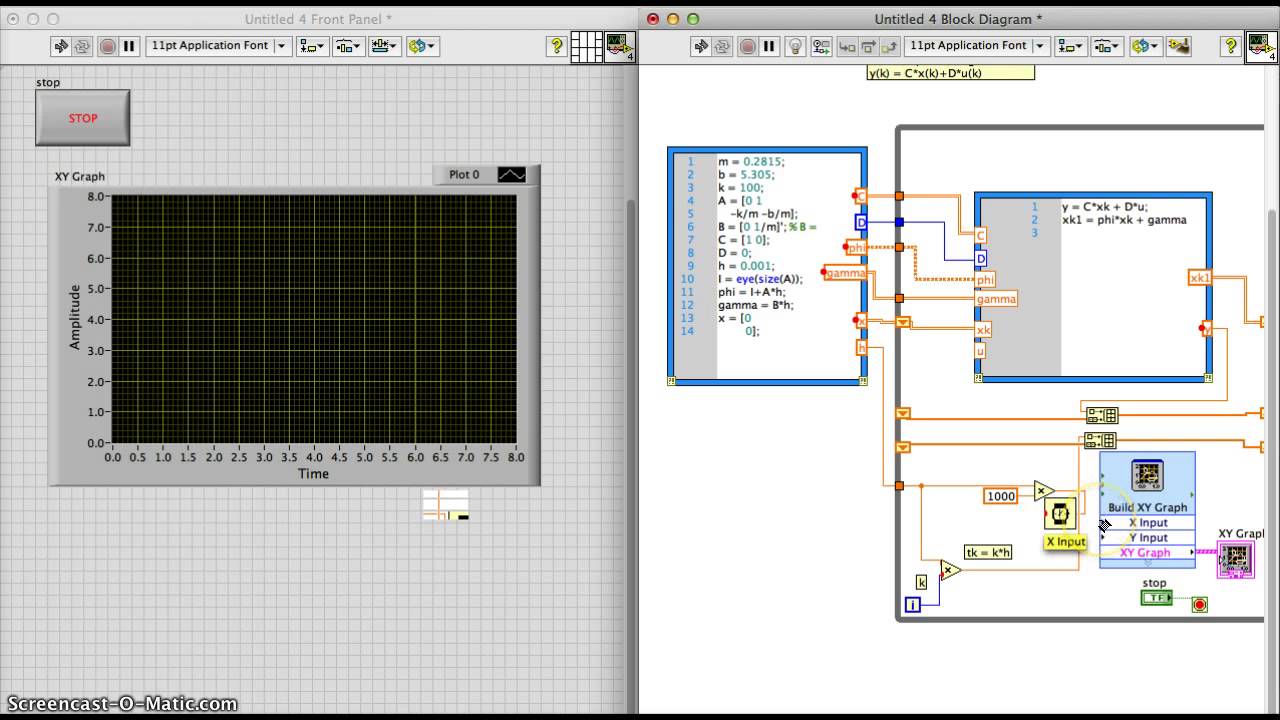Show Context Help from the Front Panel

pos(557,46)
